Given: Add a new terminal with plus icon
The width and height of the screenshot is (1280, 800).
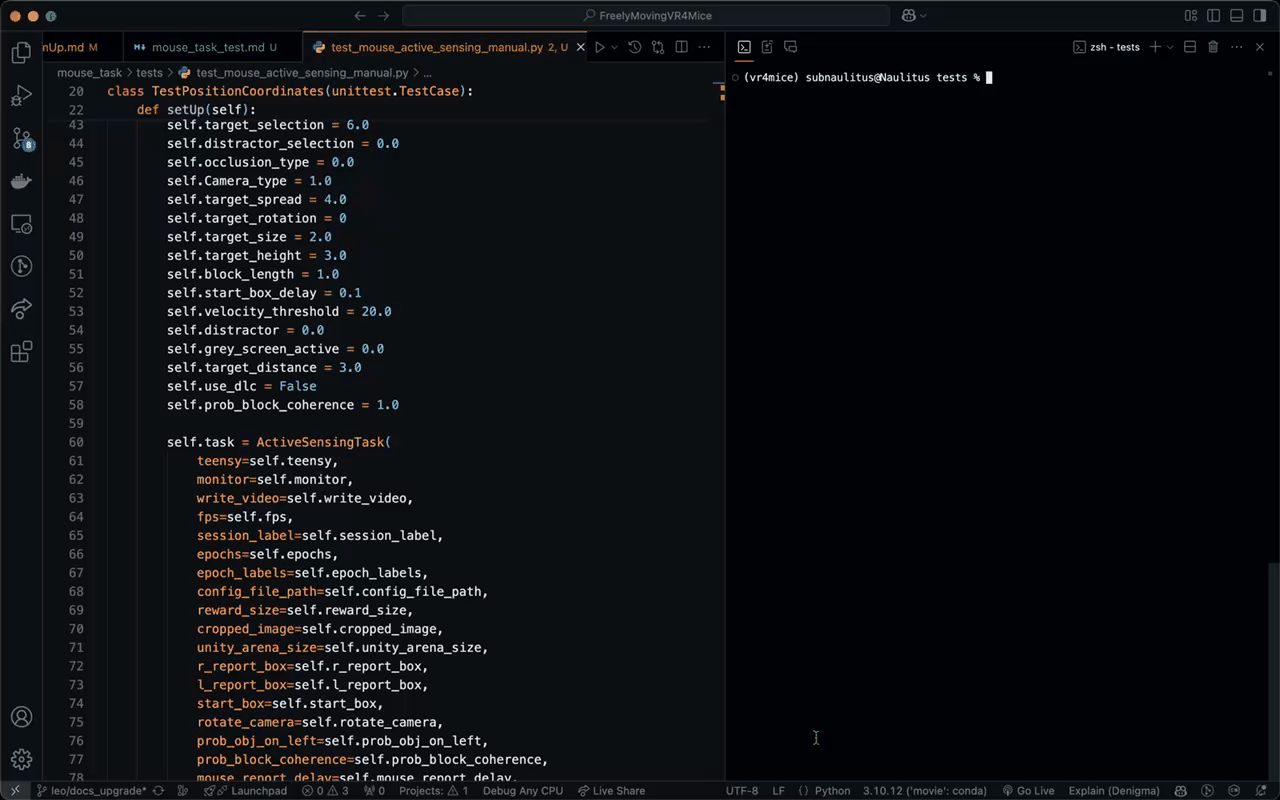Looking at the screenshot, I should 1155,47.
